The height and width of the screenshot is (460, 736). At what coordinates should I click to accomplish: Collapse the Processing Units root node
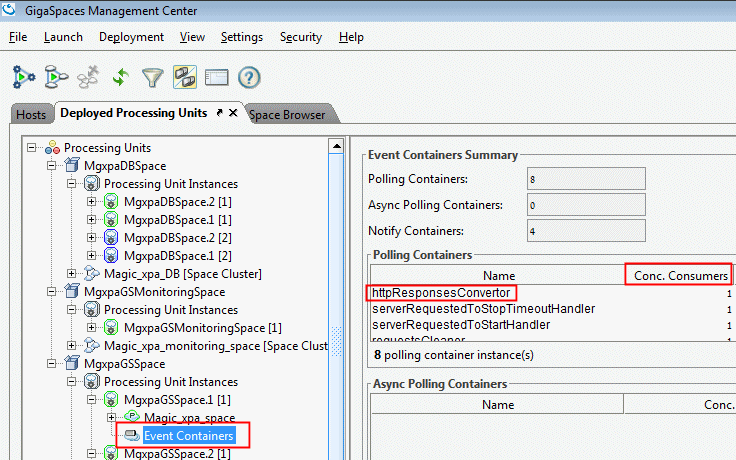31,148
